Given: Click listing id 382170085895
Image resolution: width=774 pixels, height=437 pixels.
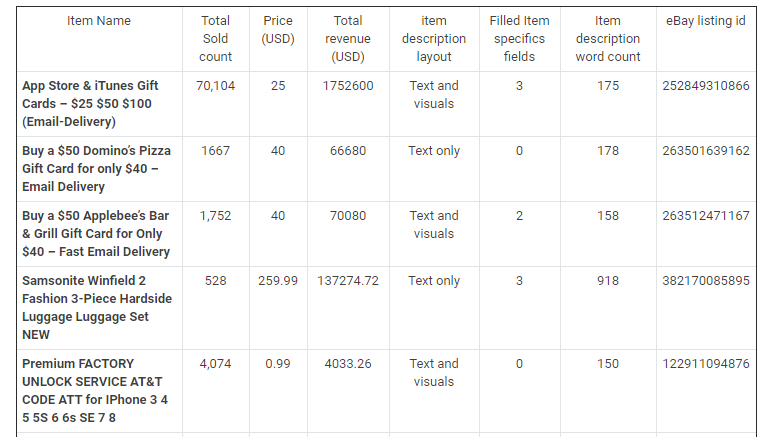Looking at the screenshot, I should coord(706,280).
